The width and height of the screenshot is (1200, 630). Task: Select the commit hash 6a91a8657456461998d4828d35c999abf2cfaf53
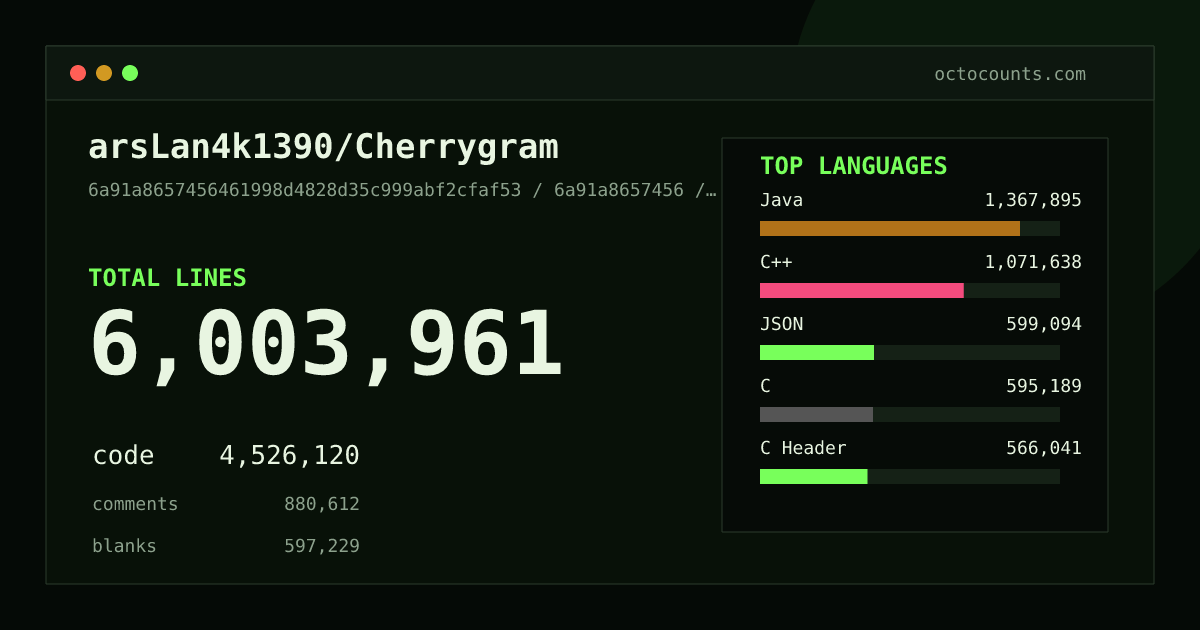[x=305, y=190]
